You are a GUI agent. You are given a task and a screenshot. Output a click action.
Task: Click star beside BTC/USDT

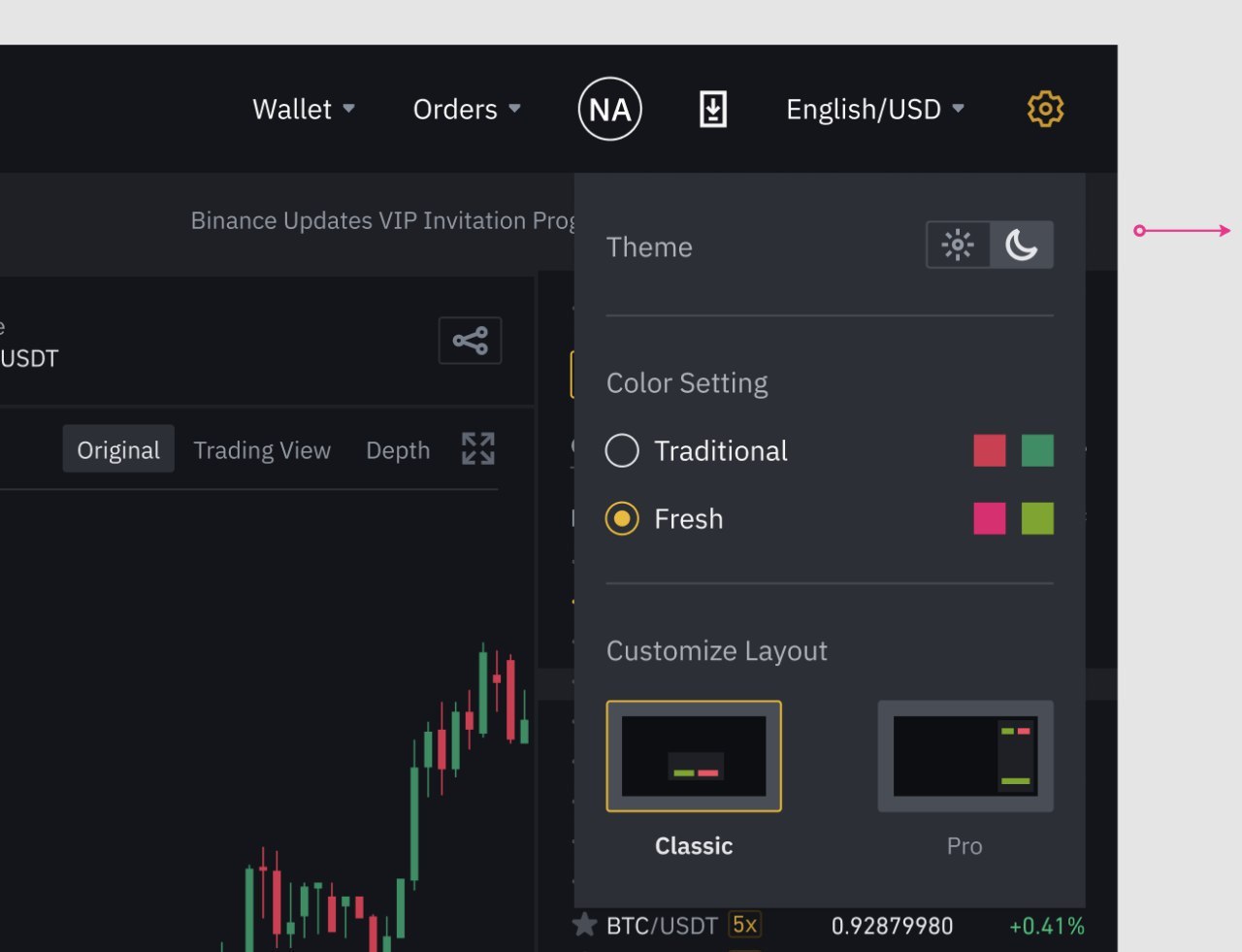584,925
